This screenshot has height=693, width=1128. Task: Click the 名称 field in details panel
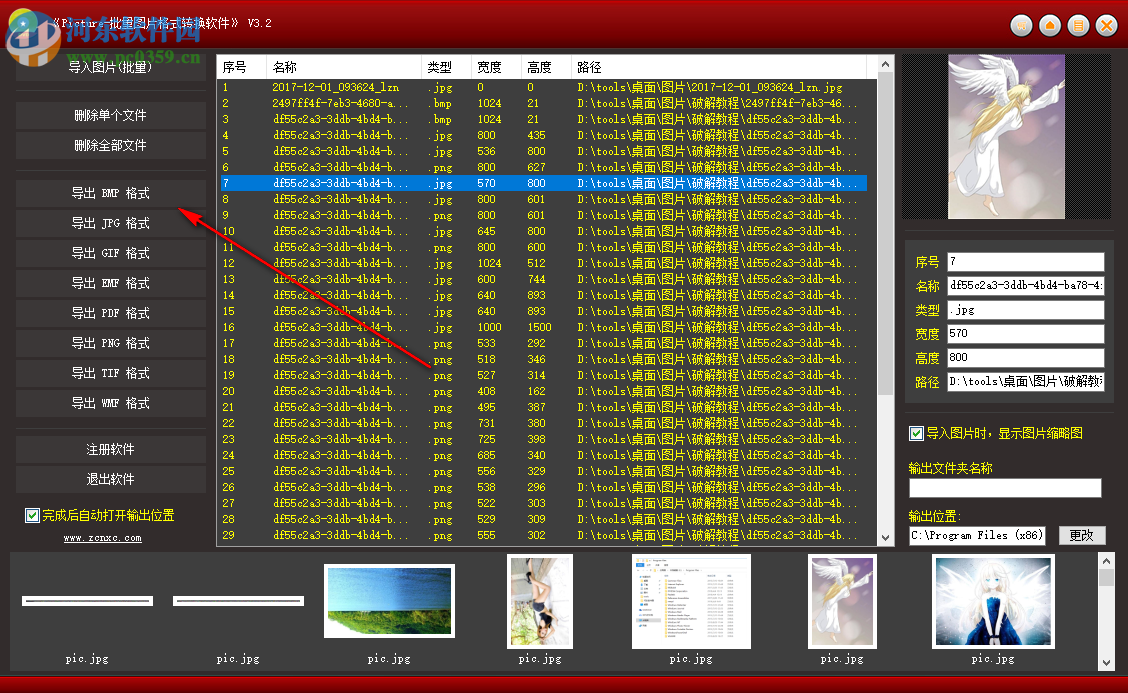coord(1026,286)
